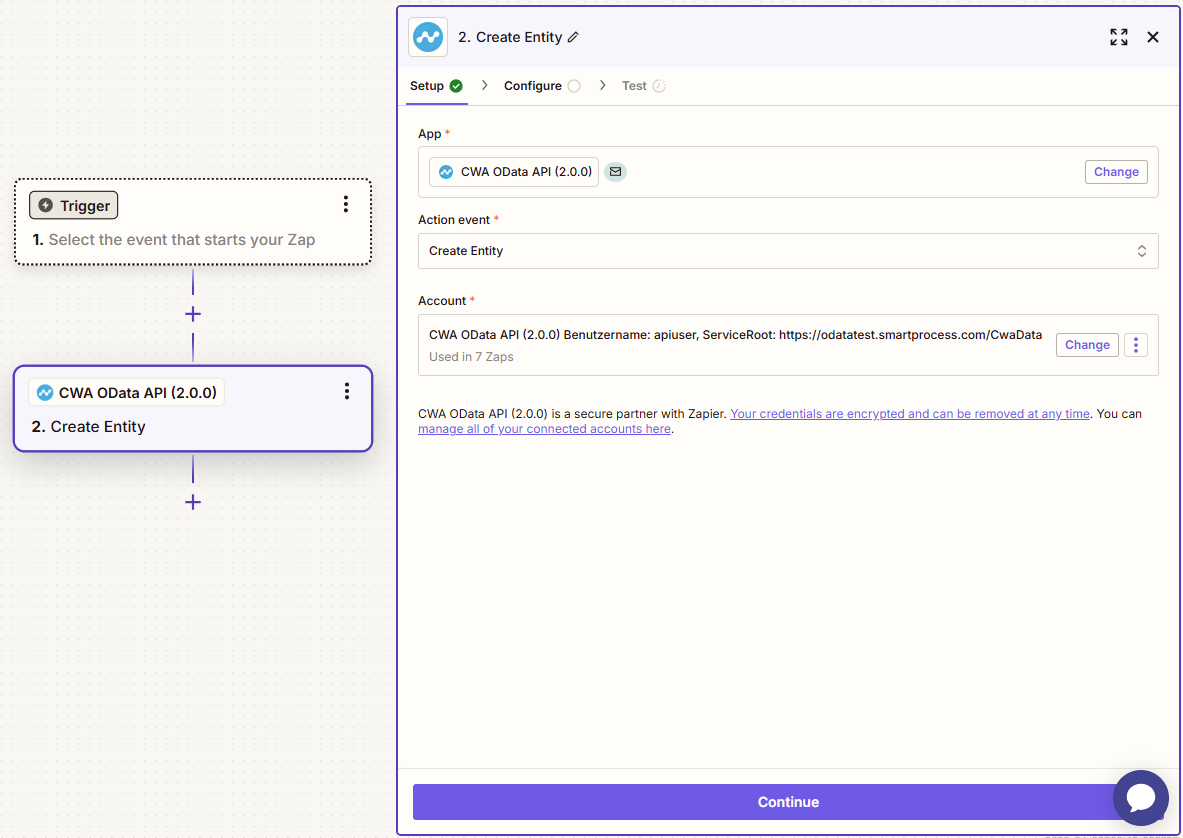Open the Action event dropdown

coord(787,251)
